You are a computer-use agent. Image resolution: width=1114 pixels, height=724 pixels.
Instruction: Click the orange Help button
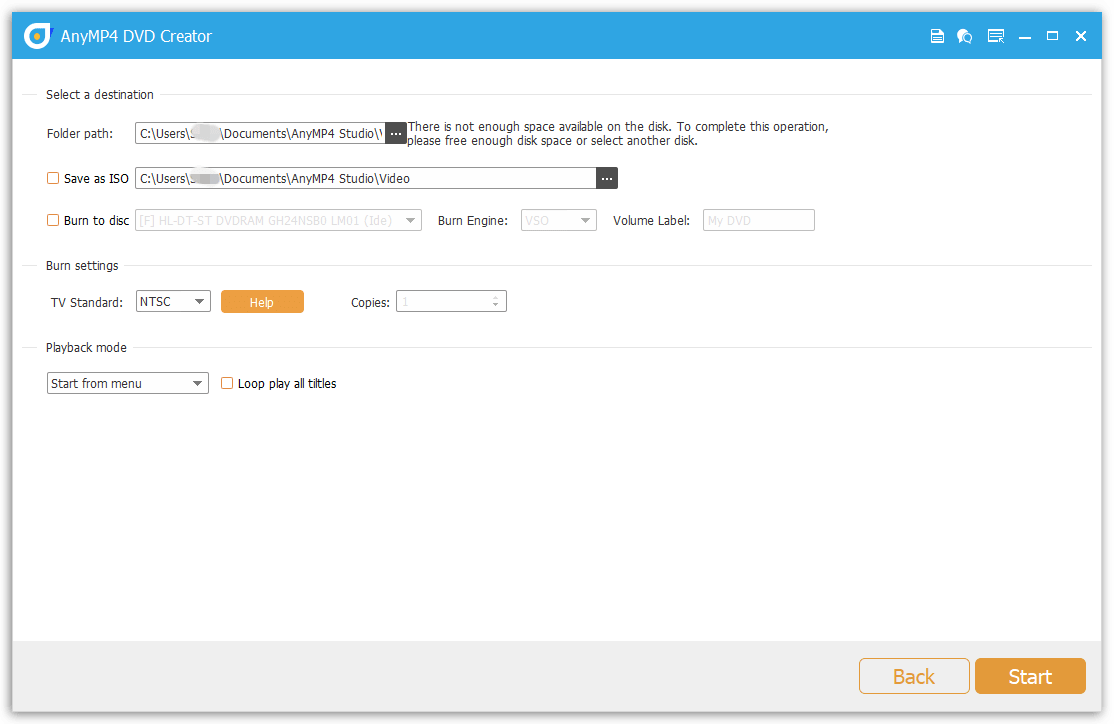point(262,302)
